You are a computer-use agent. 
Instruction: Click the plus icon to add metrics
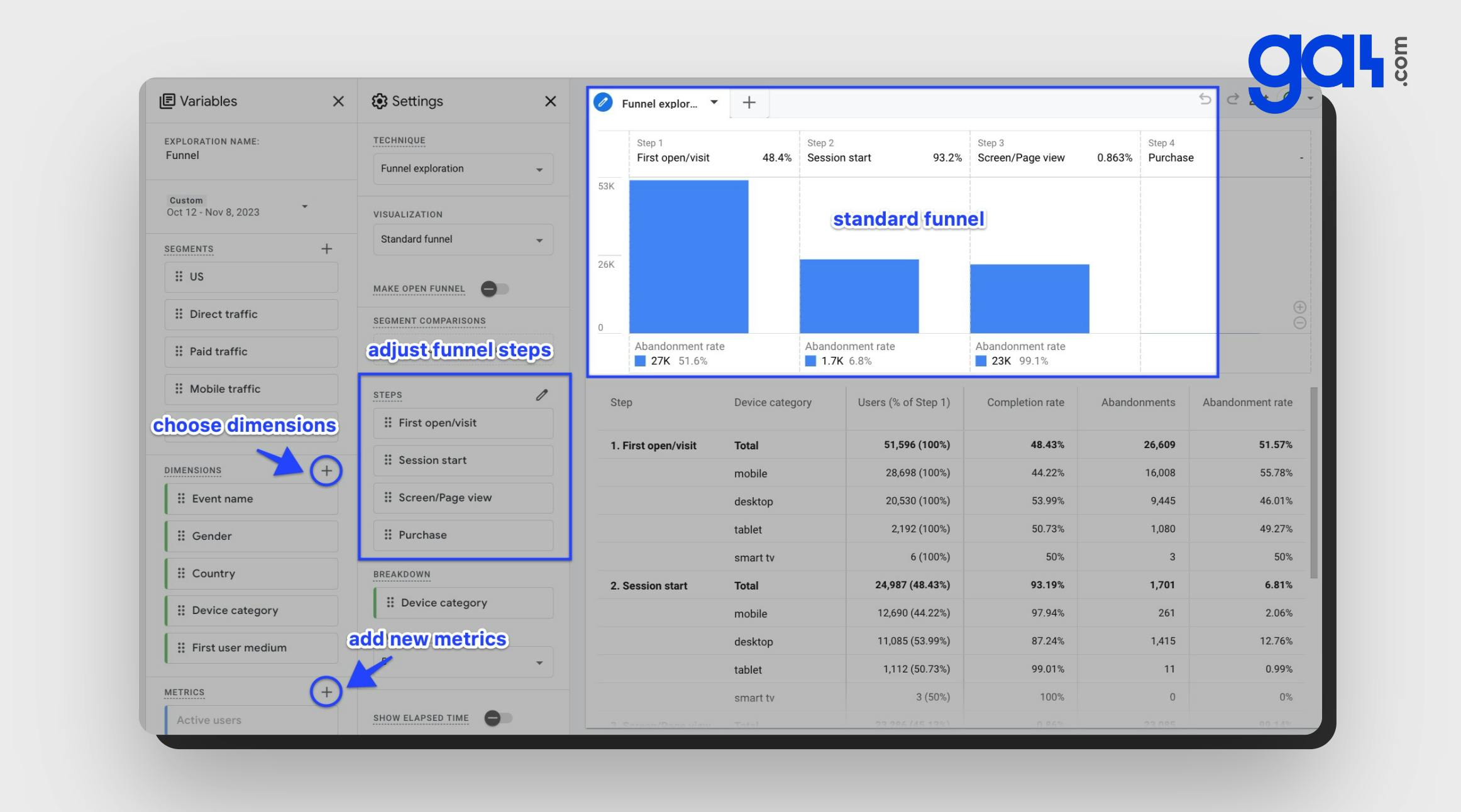326,692
